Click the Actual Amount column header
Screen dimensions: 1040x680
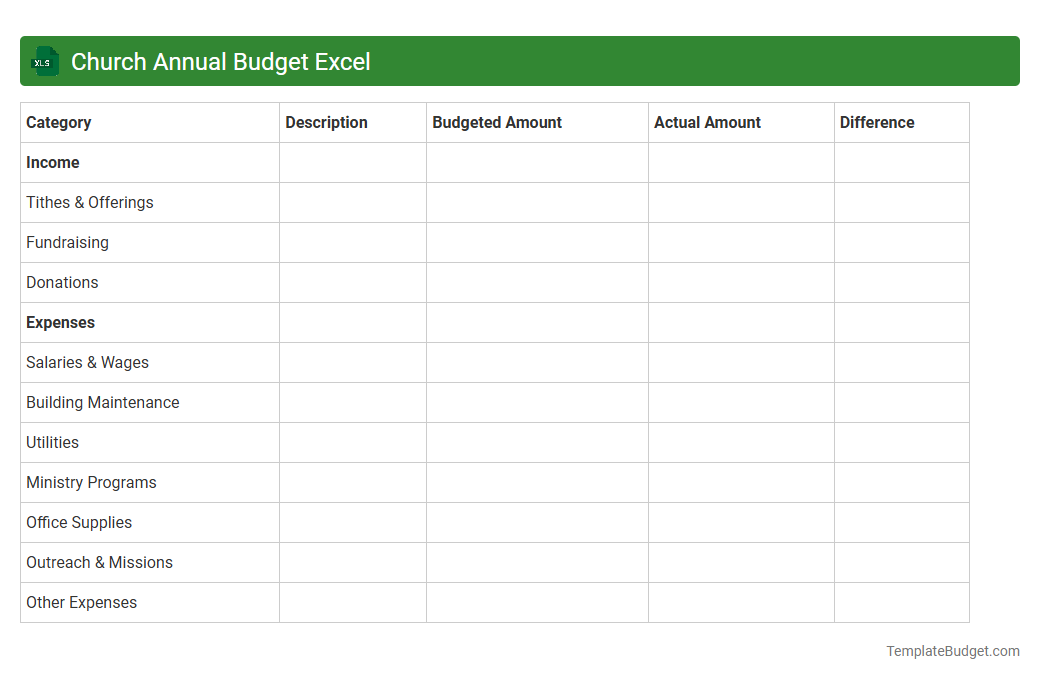pos(707,122)
